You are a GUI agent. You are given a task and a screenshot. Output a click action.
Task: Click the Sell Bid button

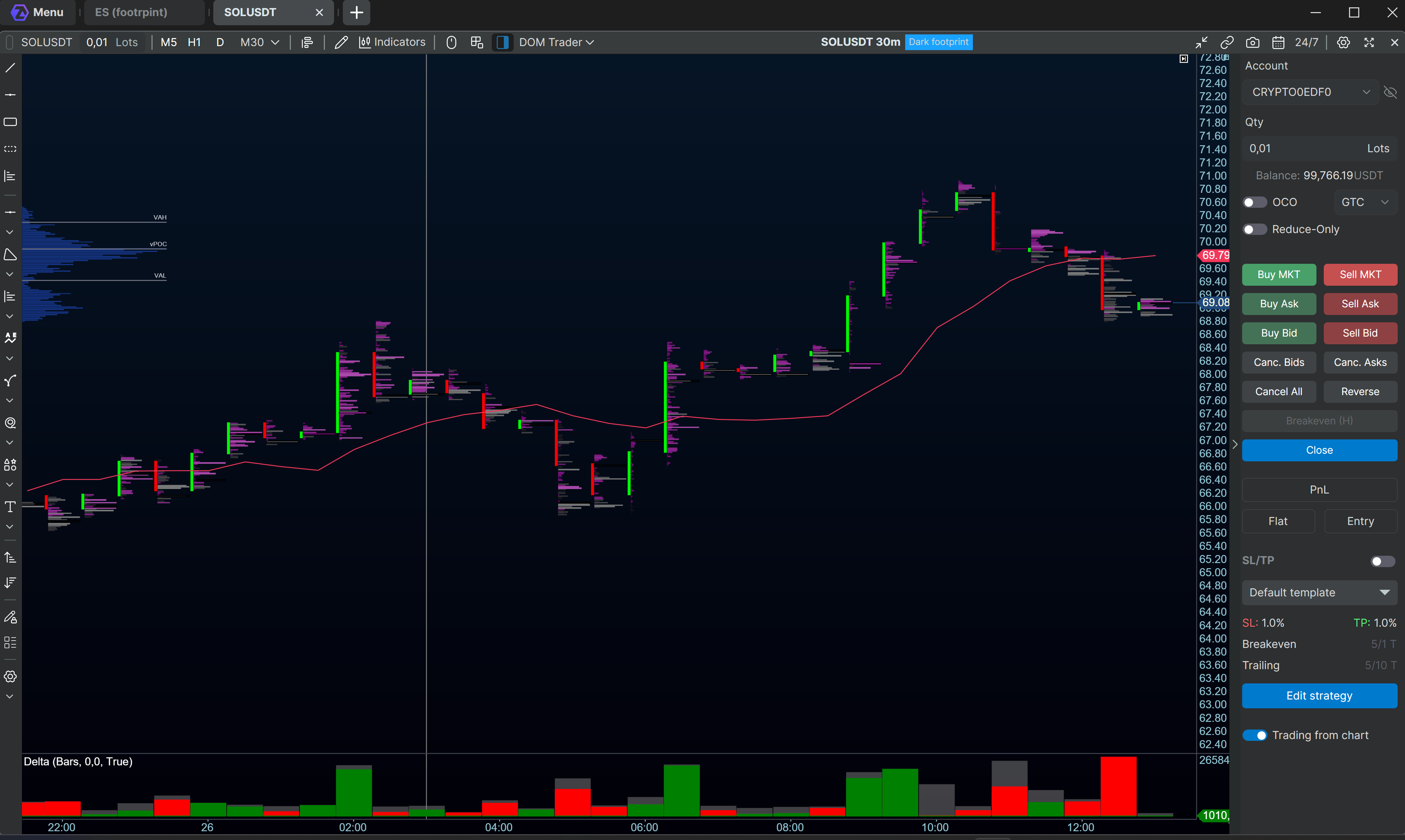1360,333
